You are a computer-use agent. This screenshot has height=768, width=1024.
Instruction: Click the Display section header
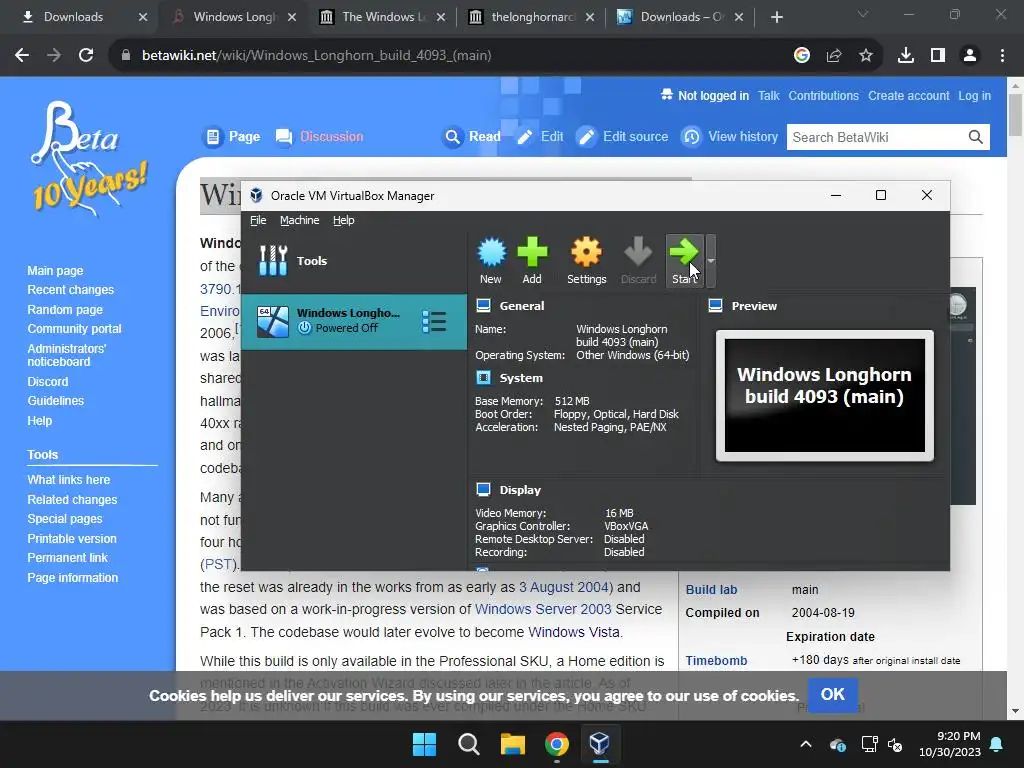[x=520, y=490]
